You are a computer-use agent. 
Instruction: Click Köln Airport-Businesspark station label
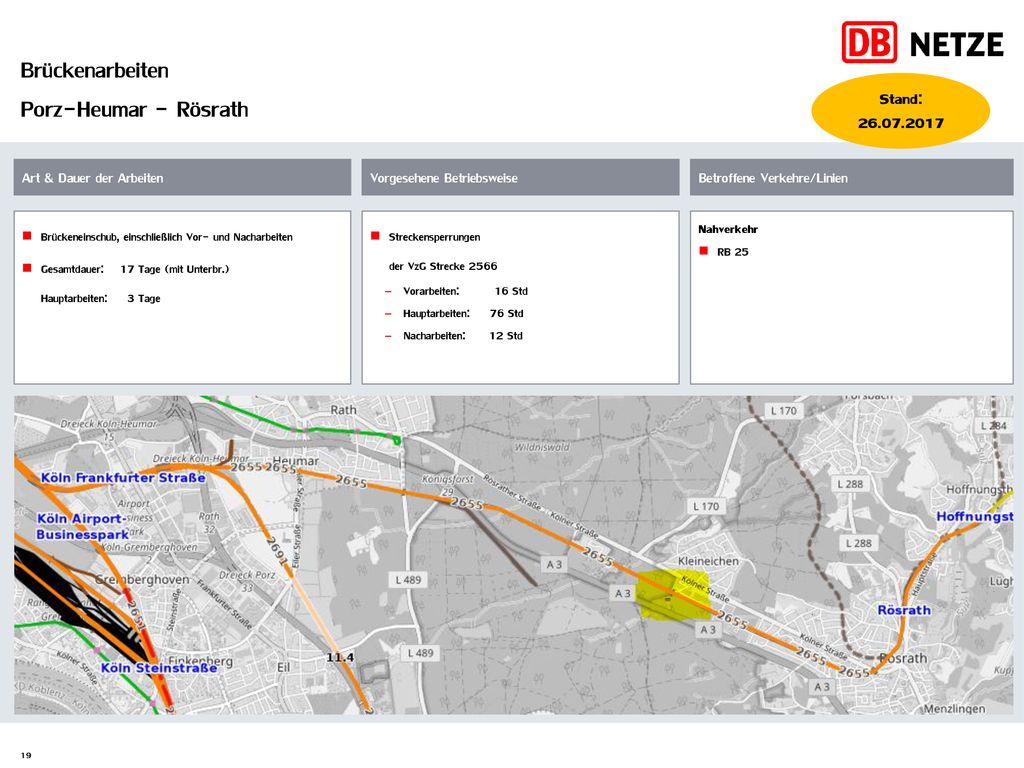click(x=82, y=526)
